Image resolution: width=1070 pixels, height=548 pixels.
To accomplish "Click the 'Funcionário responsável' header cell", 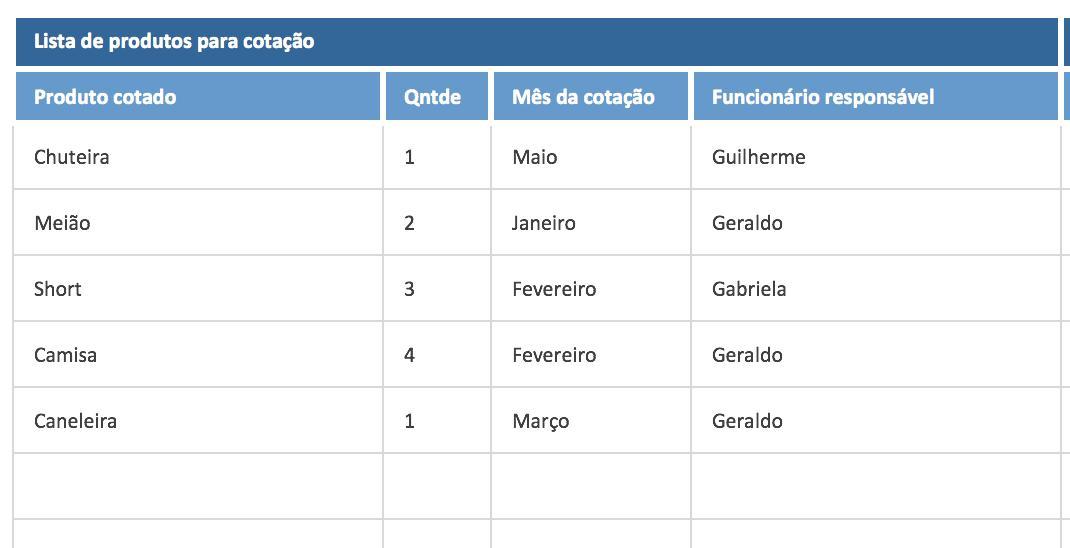I will [875, 97].
